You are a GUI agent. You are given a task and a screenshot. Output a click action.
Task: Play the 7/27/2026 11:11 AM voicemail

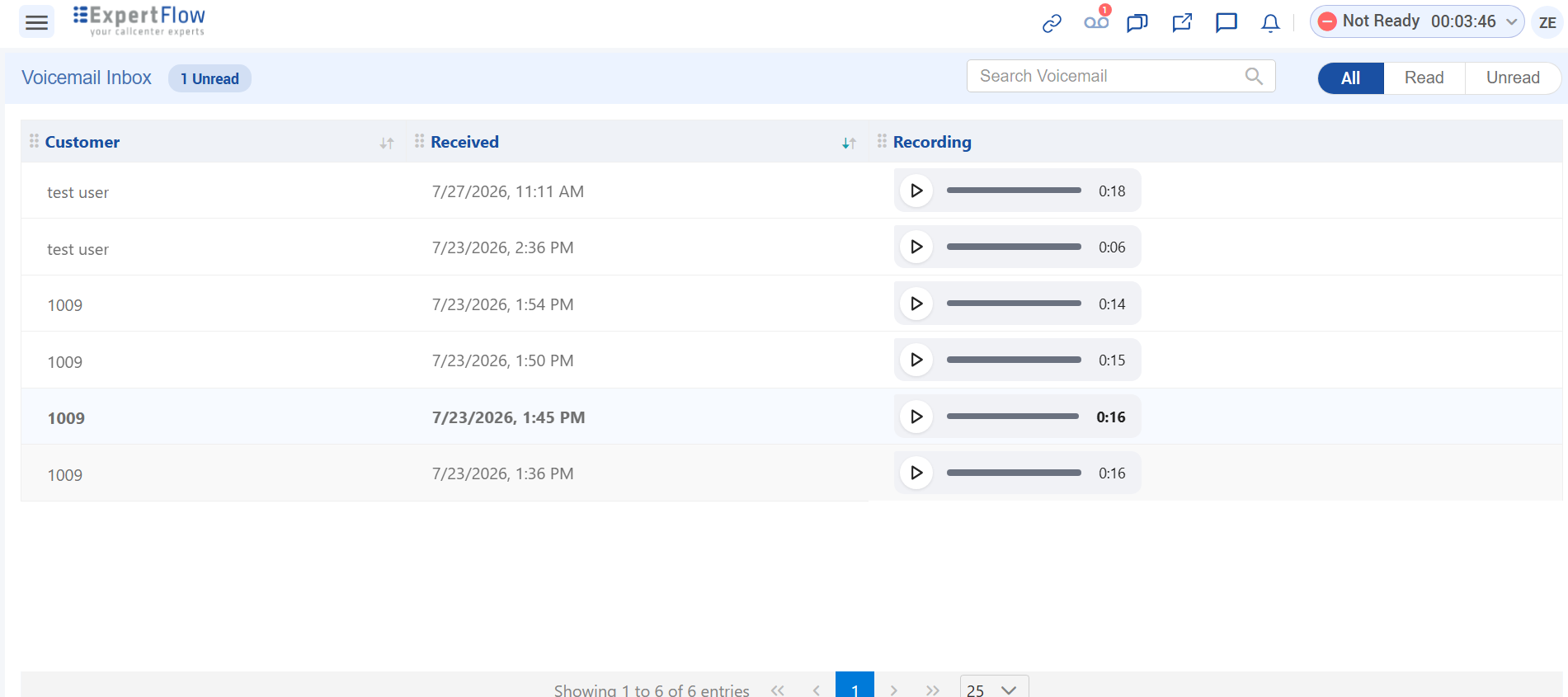click(916, 191)
